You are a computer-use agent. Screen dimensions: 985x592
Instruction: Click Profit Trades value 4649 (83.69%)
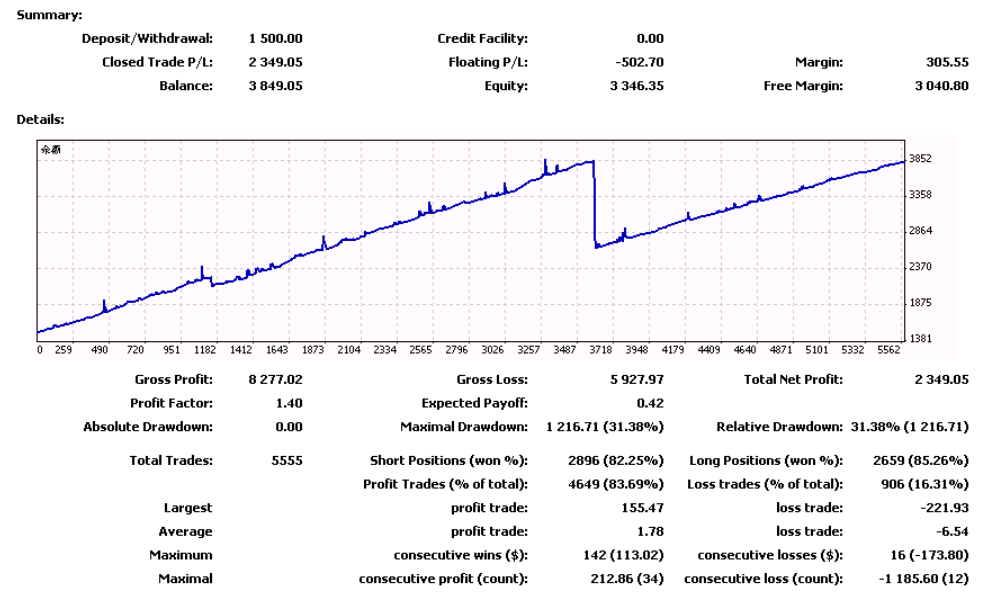pyautogui.click(x=616, y=485)
